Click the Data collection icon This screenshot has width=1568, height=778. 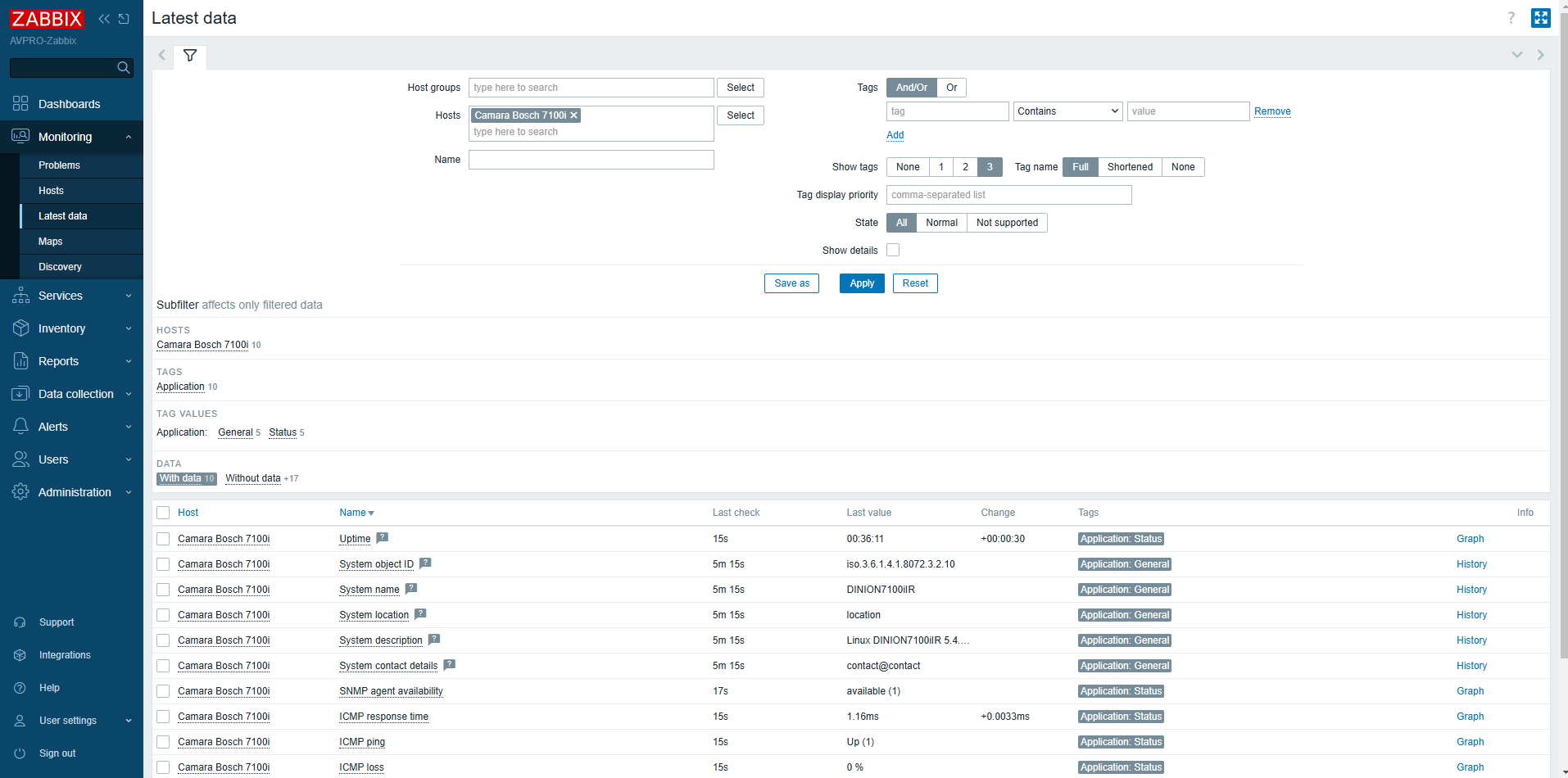tap(20, 394)
